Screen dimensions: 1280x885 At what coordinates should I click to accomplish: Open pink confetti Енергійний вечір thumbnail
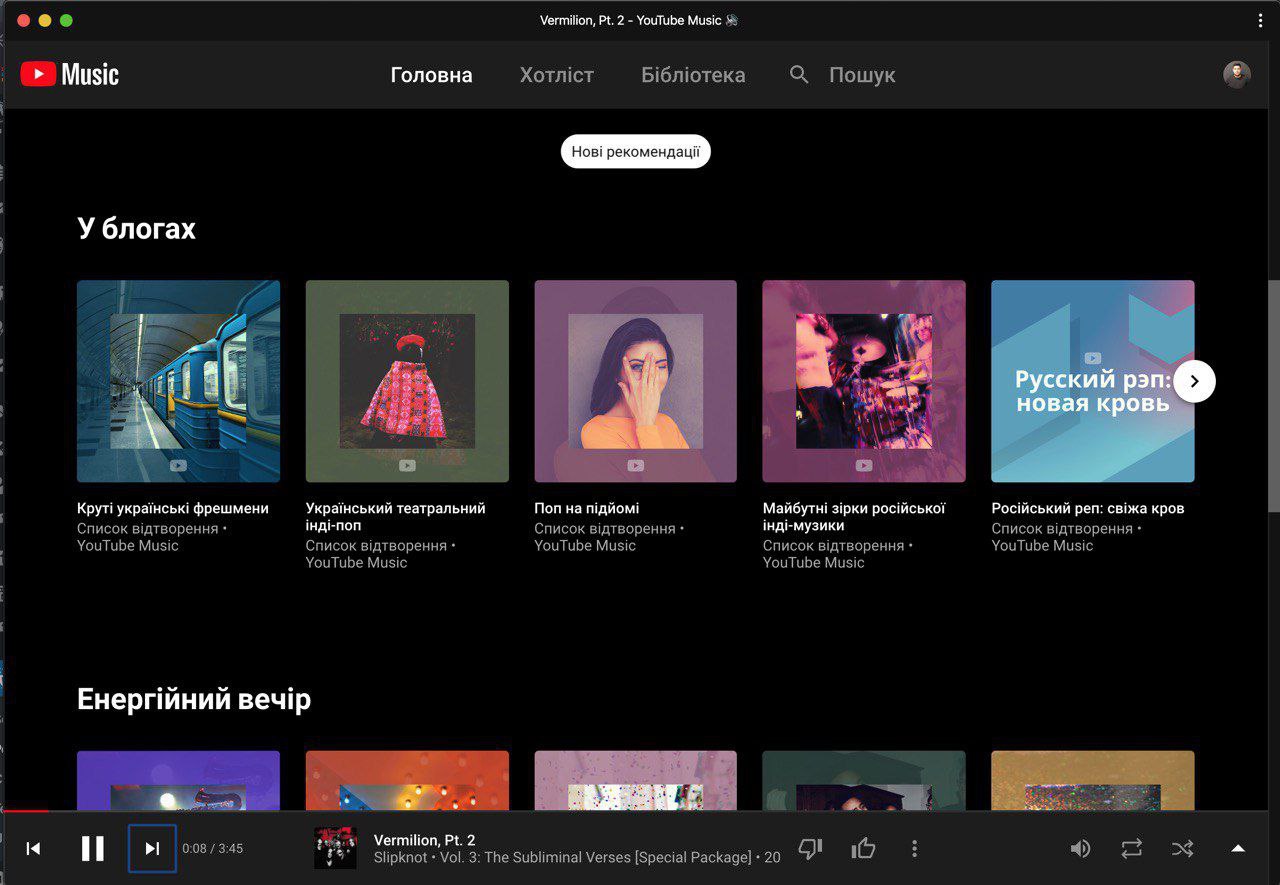(x=635, y=780)
